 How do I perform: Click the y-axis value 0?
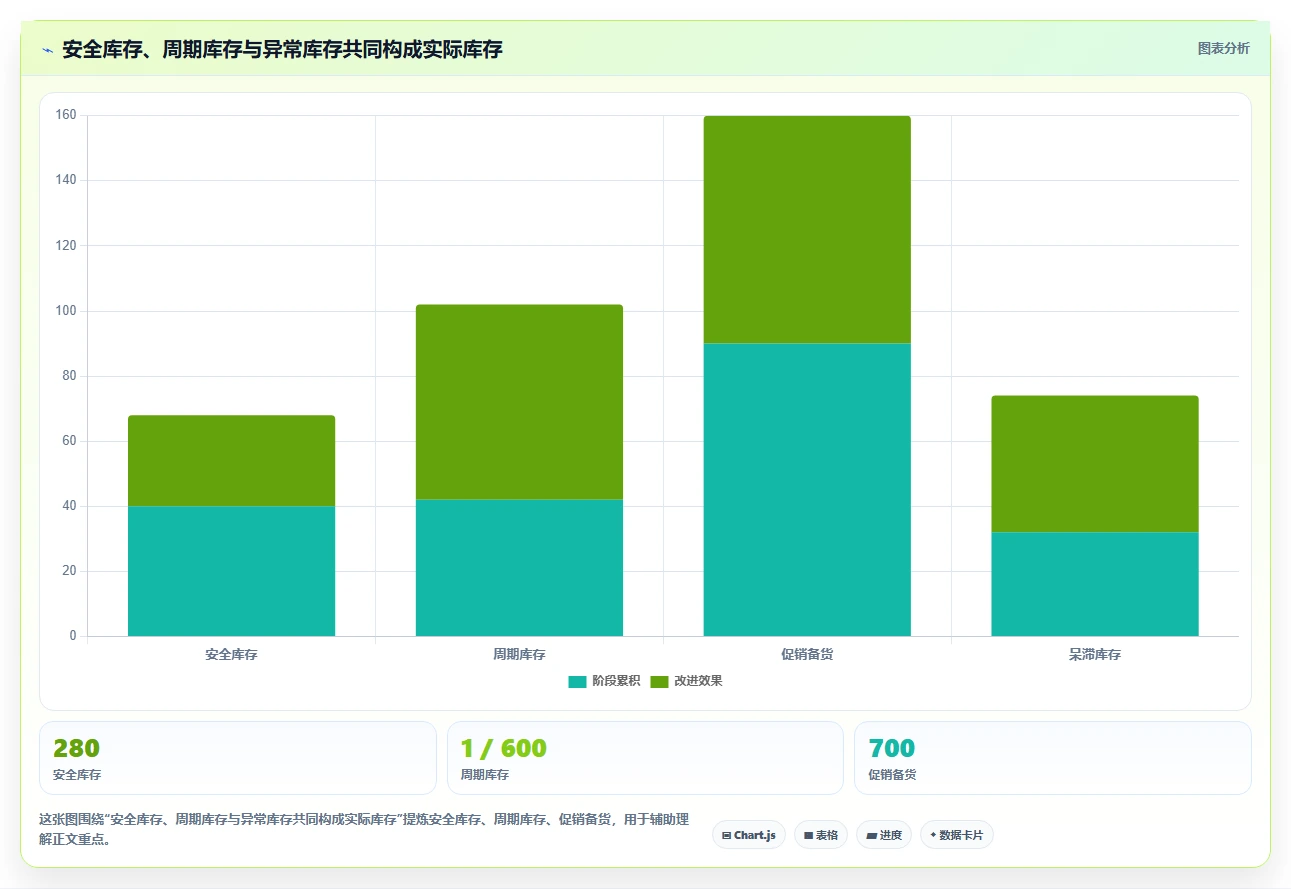click(x=73, y=636)
